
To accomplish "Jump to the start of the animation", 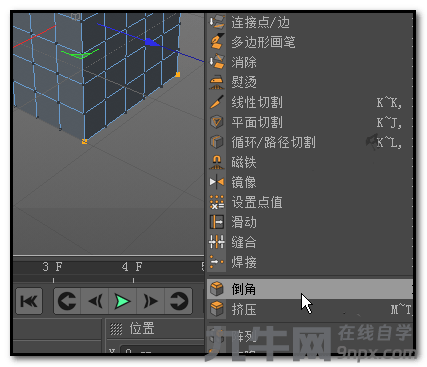I will (29, 301).
